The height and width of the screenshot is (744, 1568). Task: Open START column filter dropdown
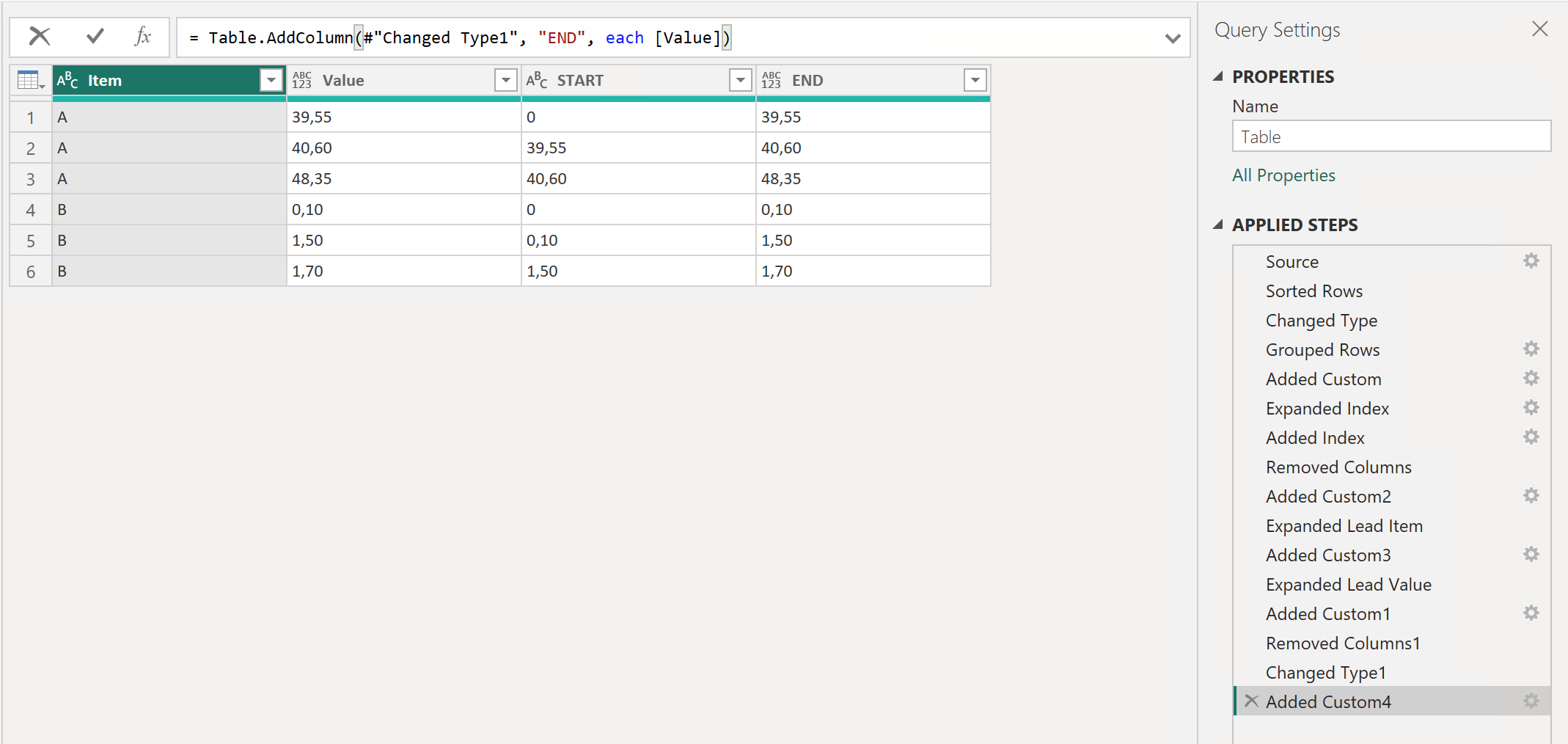pos(741,80)
